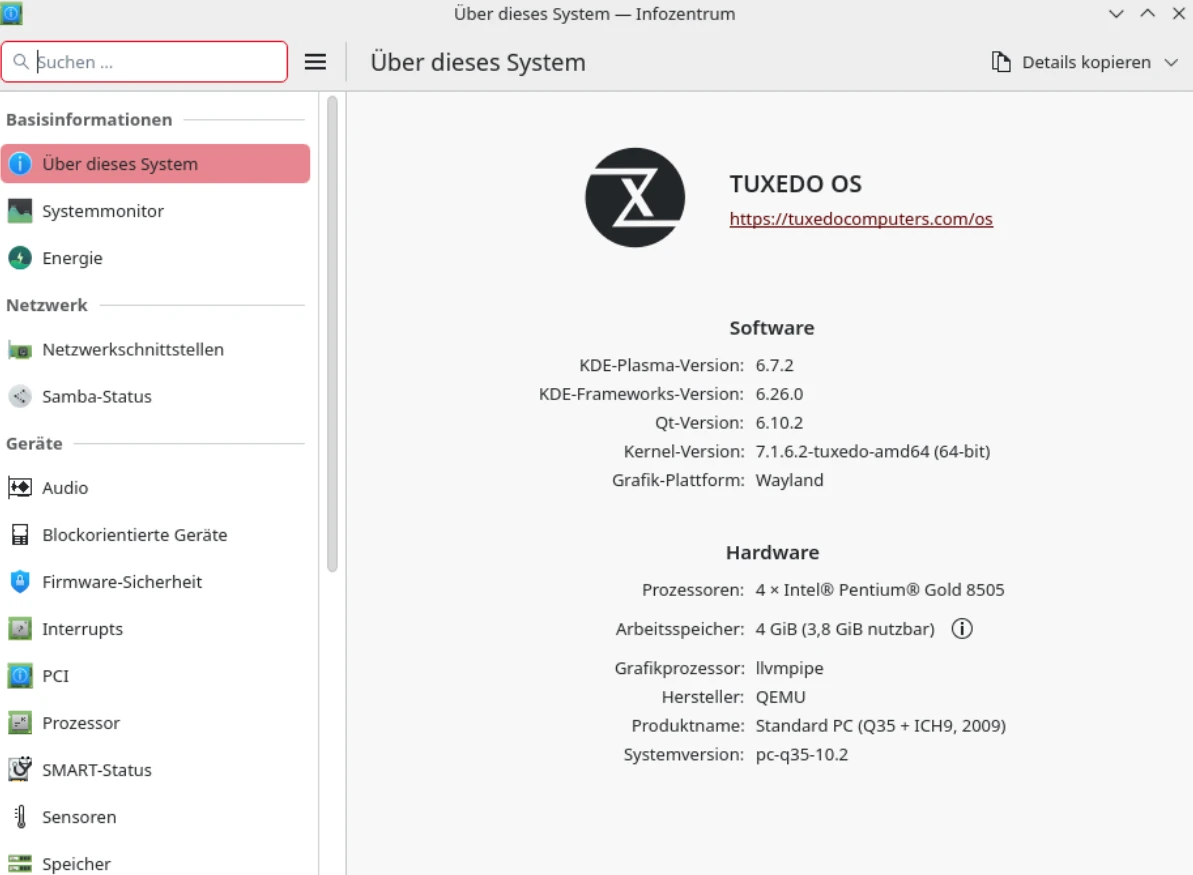This screenshot has width=1193, height=875.
Task: Copy details with Details kopieren button
Action: pos(1072,62)
